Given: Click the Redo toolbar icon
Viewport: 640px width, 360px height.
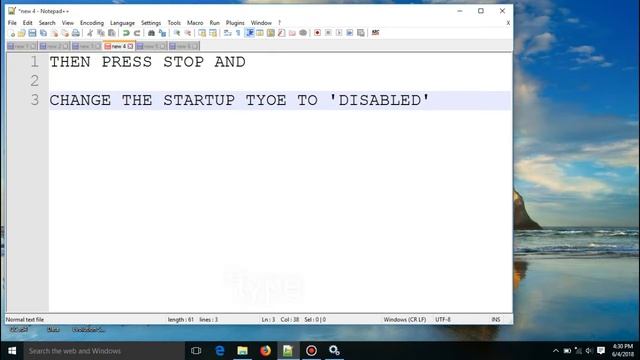Looking at the screenshot, I should click(137, 33).
